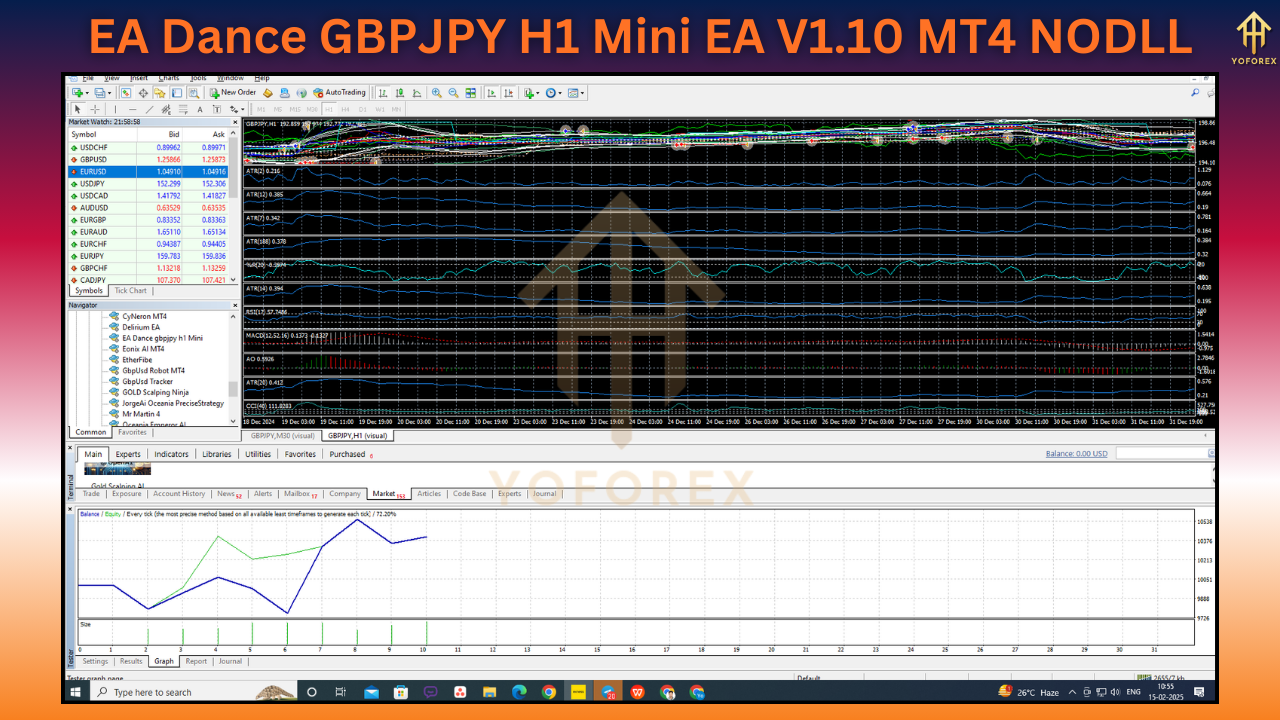This screenshot has height=720, width=1280.
Task: Open the period dropdown next to clock icon
Action: point(561,92)
